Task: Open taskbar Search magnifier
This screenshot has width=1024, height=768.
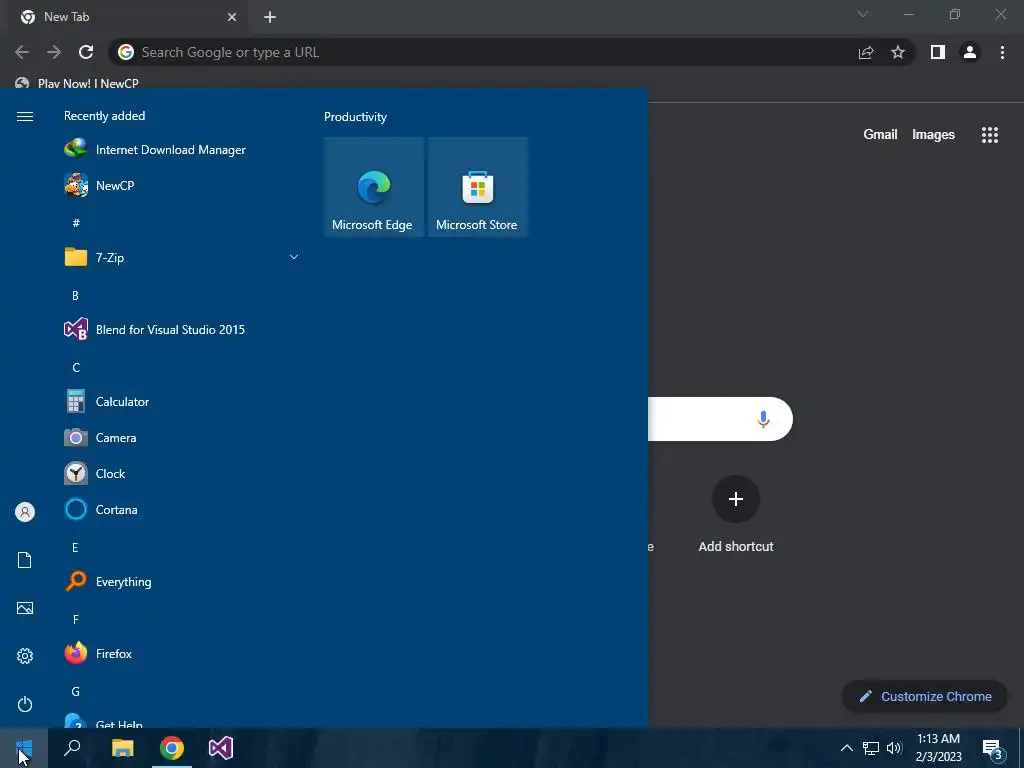Action: [x=72, y=748]
